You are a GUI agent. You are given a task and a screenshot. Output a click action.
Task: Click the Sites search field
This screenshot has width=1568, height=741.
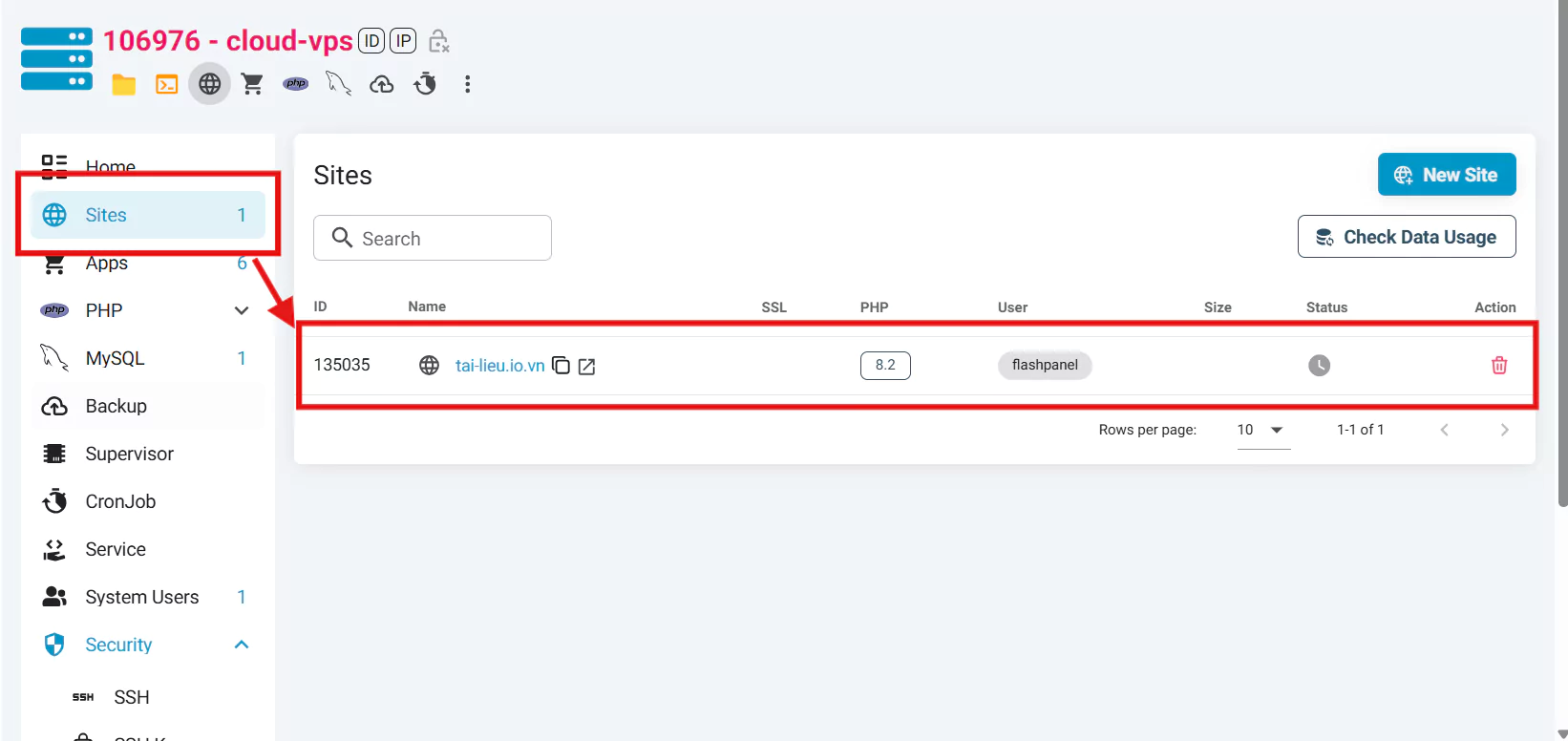(433, 239)
